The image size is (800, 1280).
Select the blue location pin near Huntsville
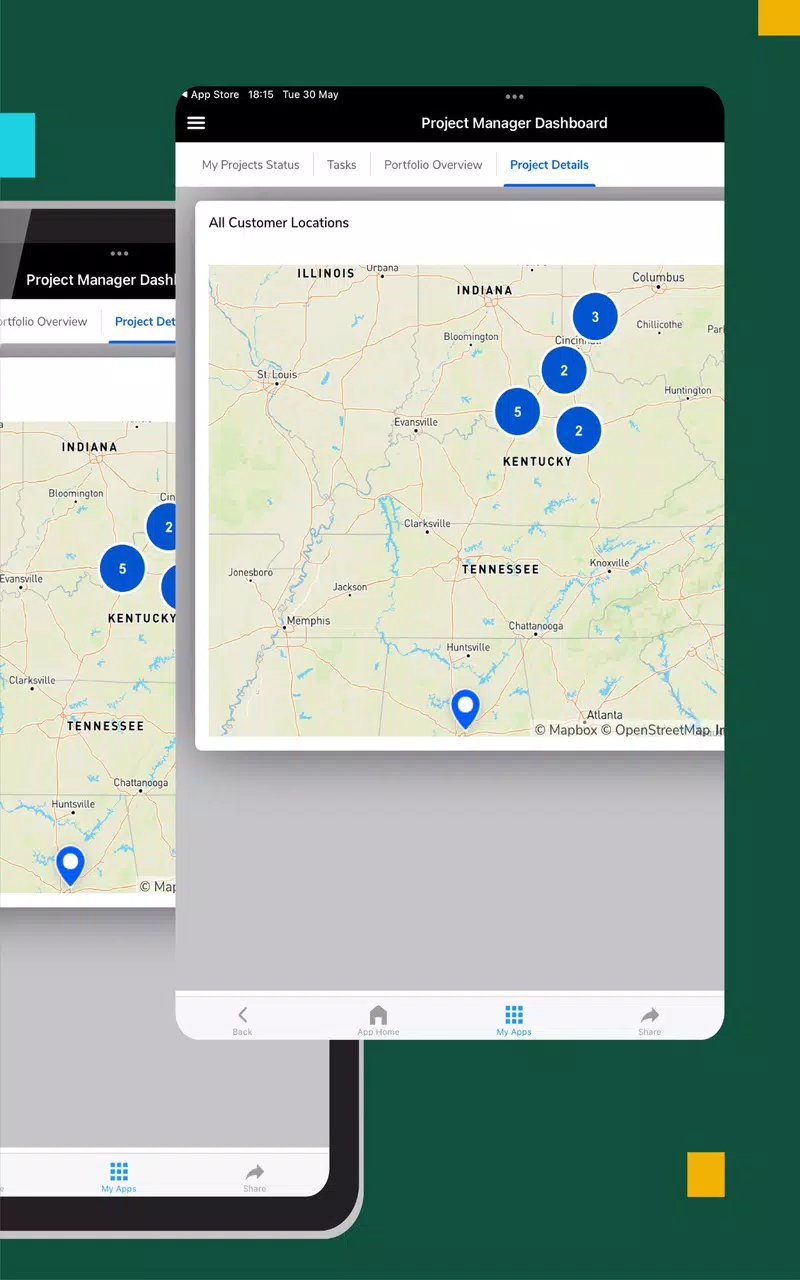[465, 708]
